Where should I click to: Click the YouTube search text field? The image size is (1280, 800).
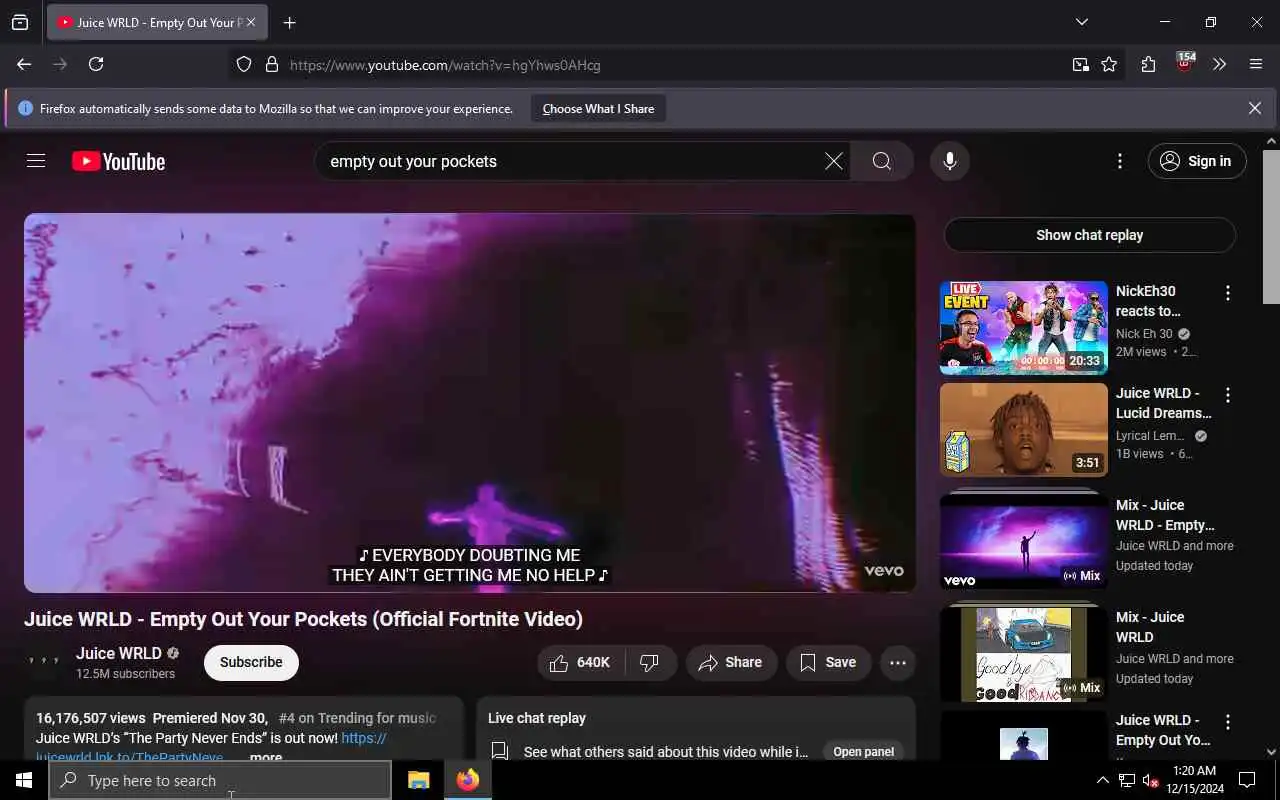[570, 161]
